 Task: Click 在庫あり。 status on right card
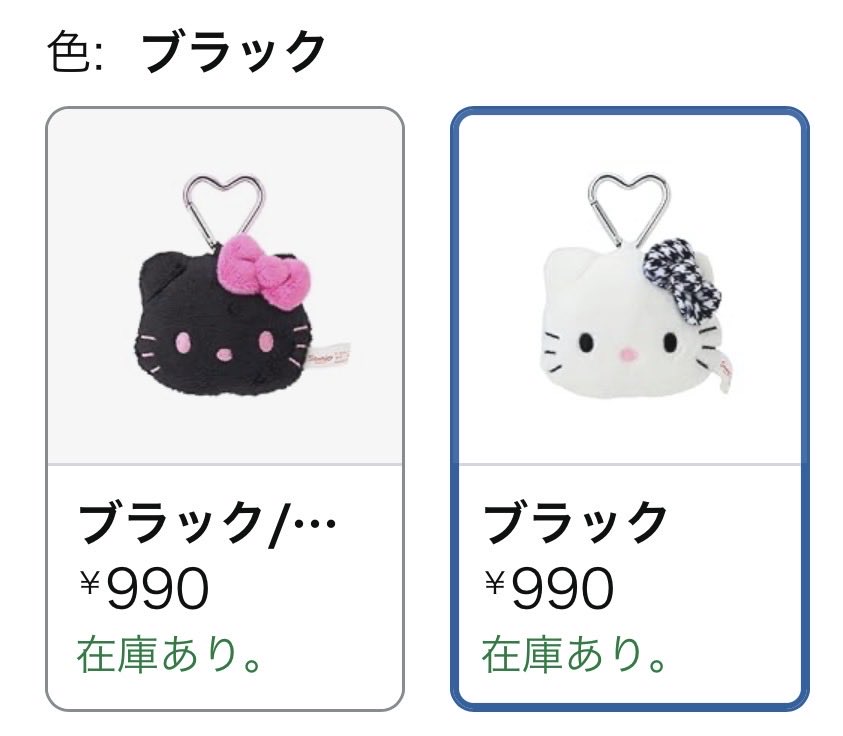pos(574,655)
